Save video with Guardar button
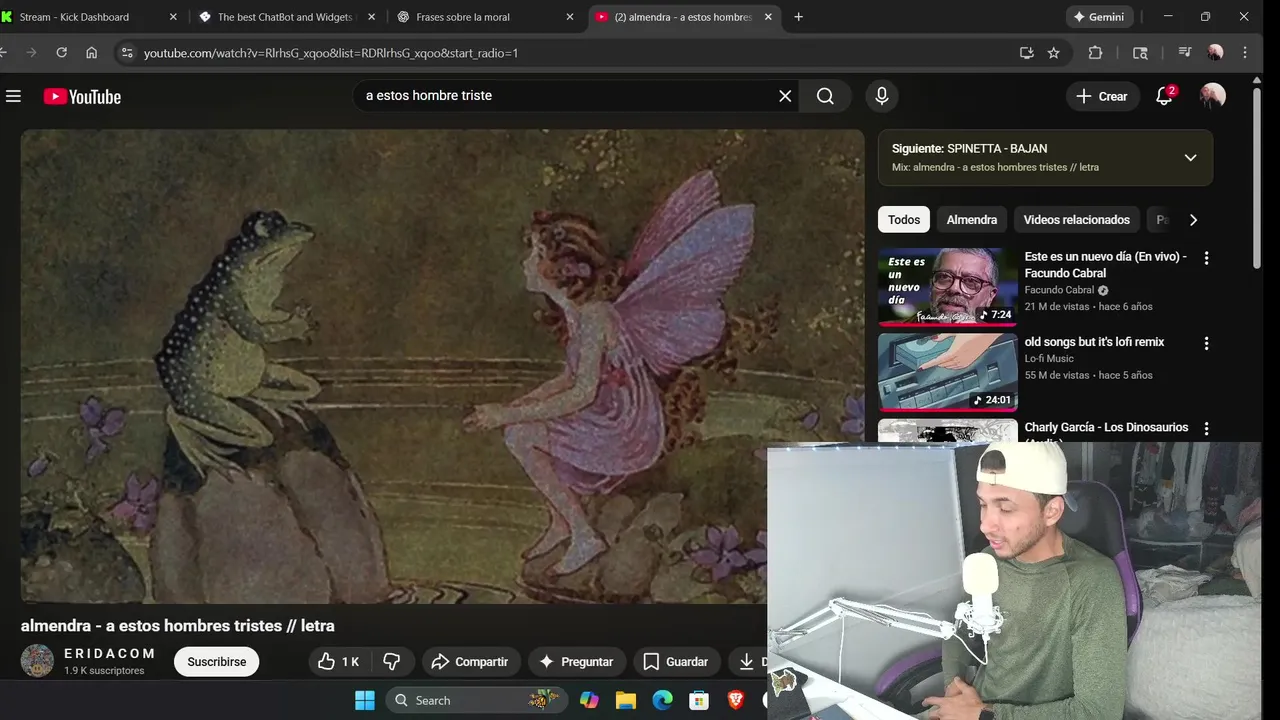This screenshot has width=1280, height=720. pyautogui.click(x=676, y=662)
